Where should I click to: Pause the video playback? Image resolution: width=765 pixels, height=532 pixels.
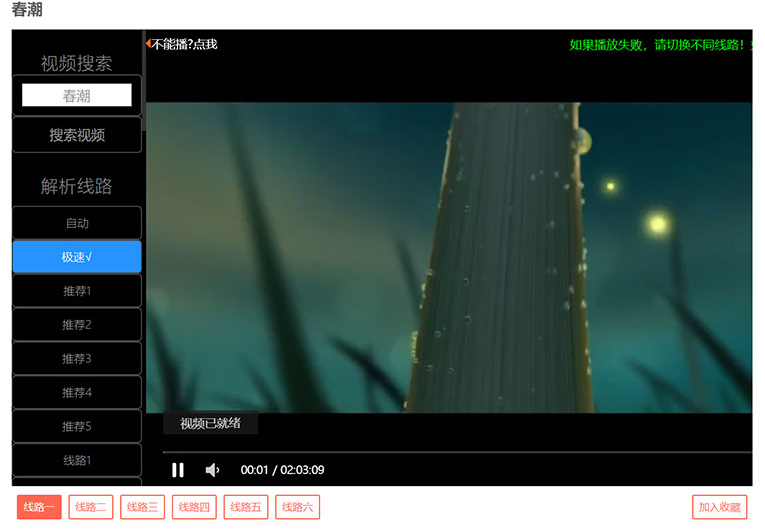[178, 470]
